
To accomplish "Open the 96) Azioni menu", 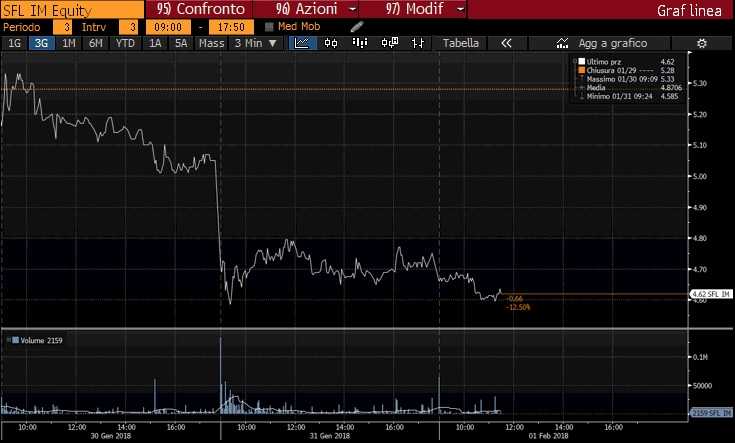I will (x=306, y=9).
